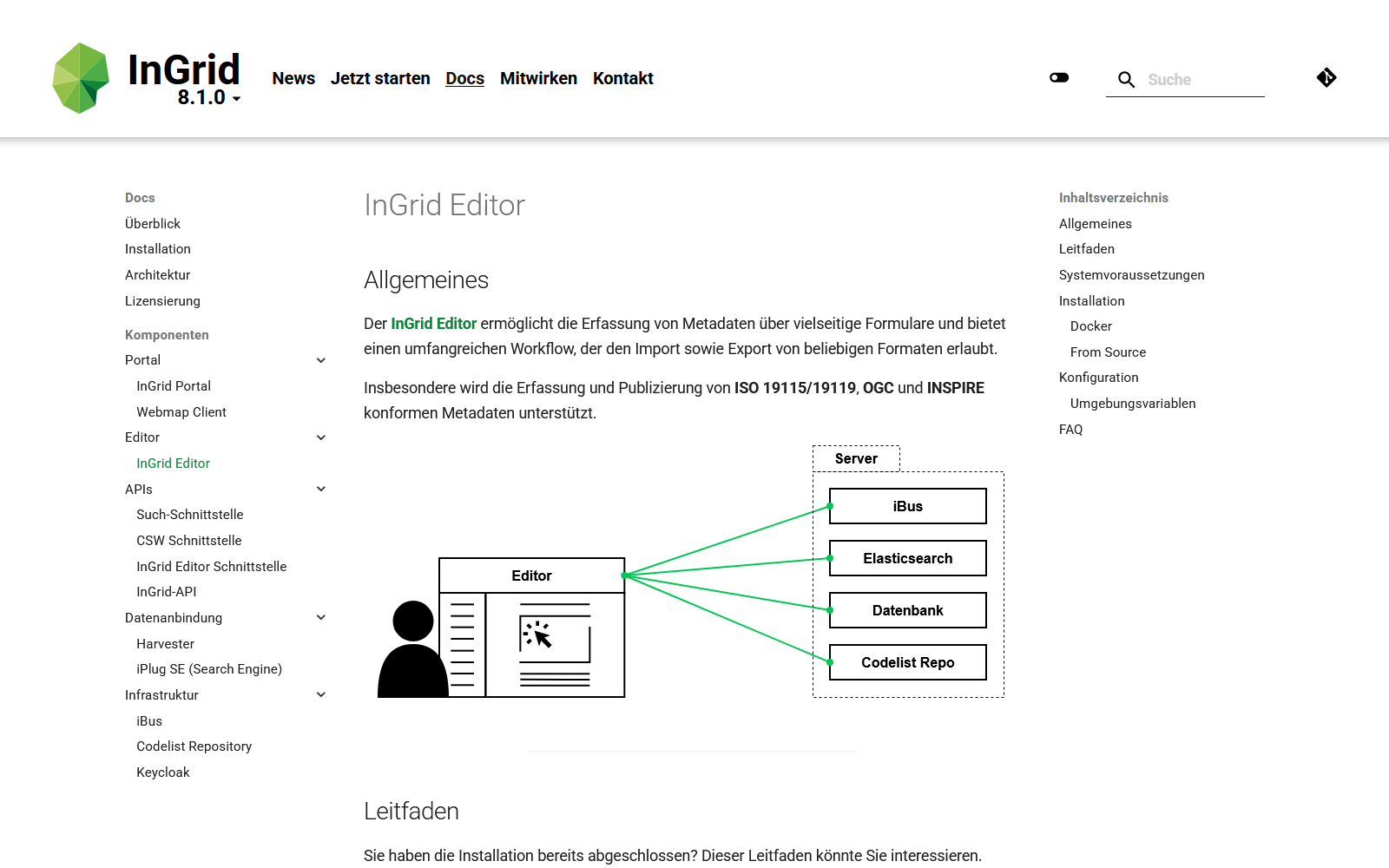Open the News menu item
Screen dimensions: 1389x868
click(x=293, y=78)
